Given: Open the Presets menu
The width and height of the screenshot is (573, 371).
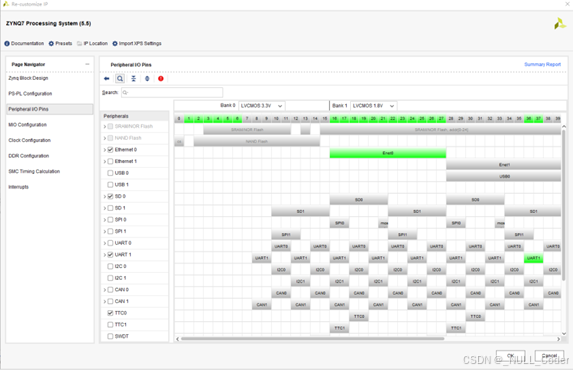Looking at the screenshot, I should click(60, 43).
